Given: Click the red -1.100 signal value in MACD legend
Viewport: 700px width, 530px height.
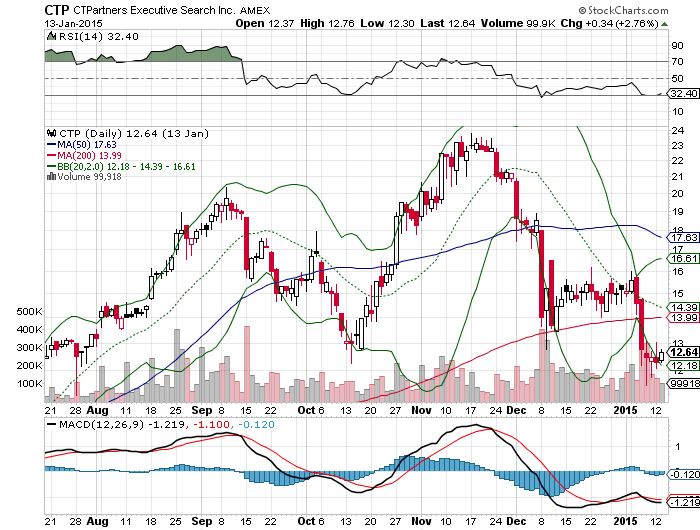Looking at the screenshot, I should coord(211,424).
